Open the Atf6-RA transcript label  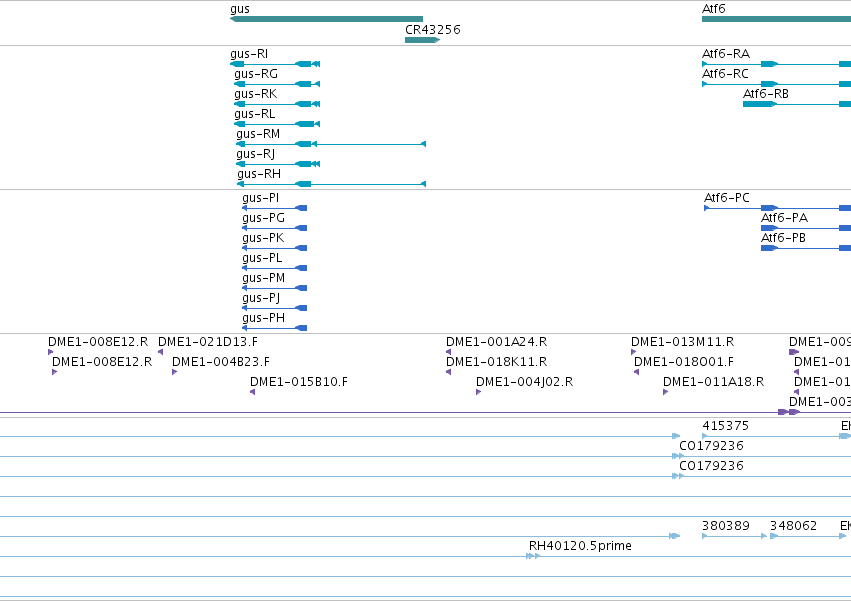[726, 54]
